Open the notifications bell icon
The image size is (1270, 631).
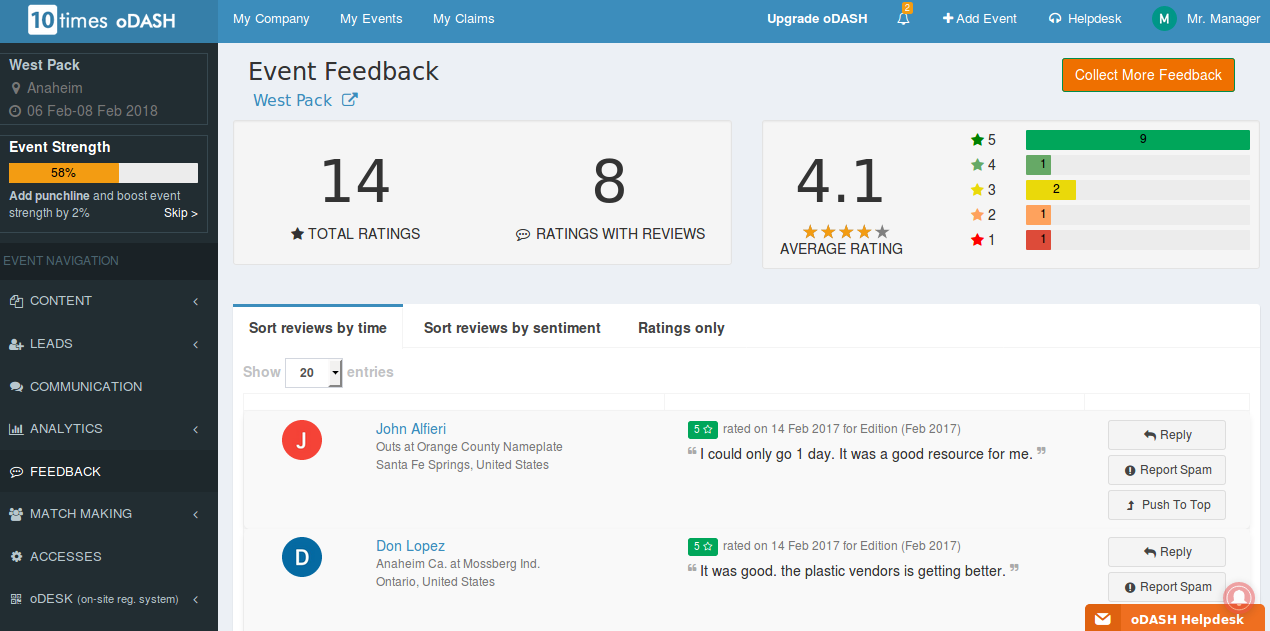pos(903,19)
